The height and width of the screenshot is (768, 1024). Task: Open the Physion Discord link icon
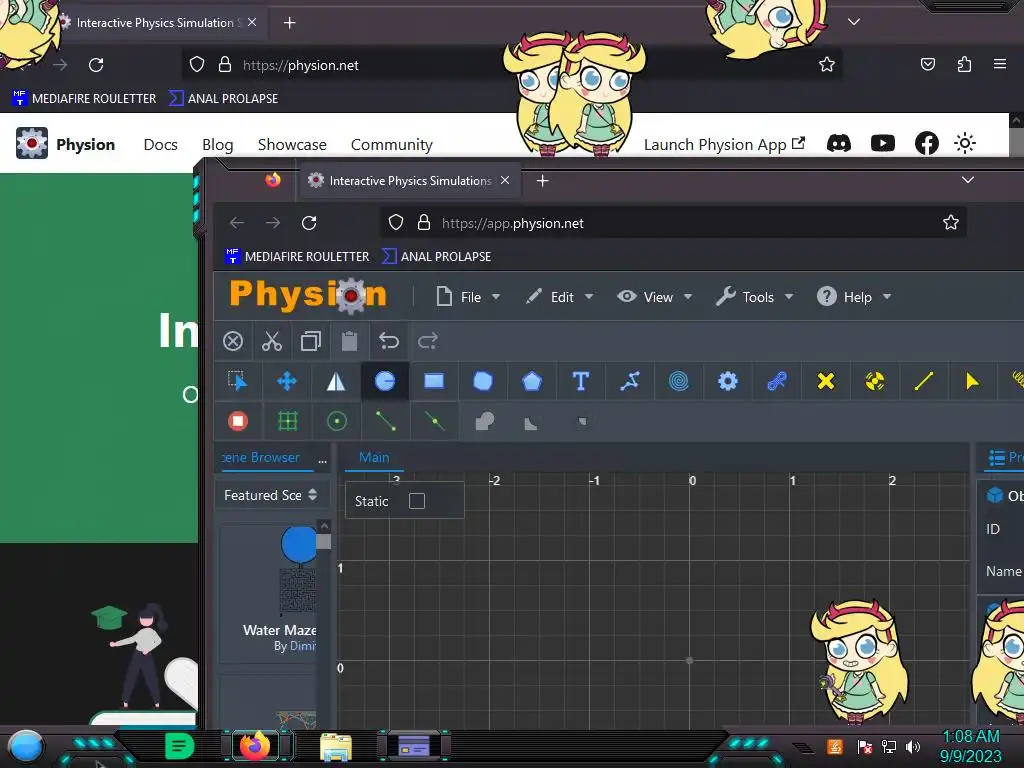839,143
